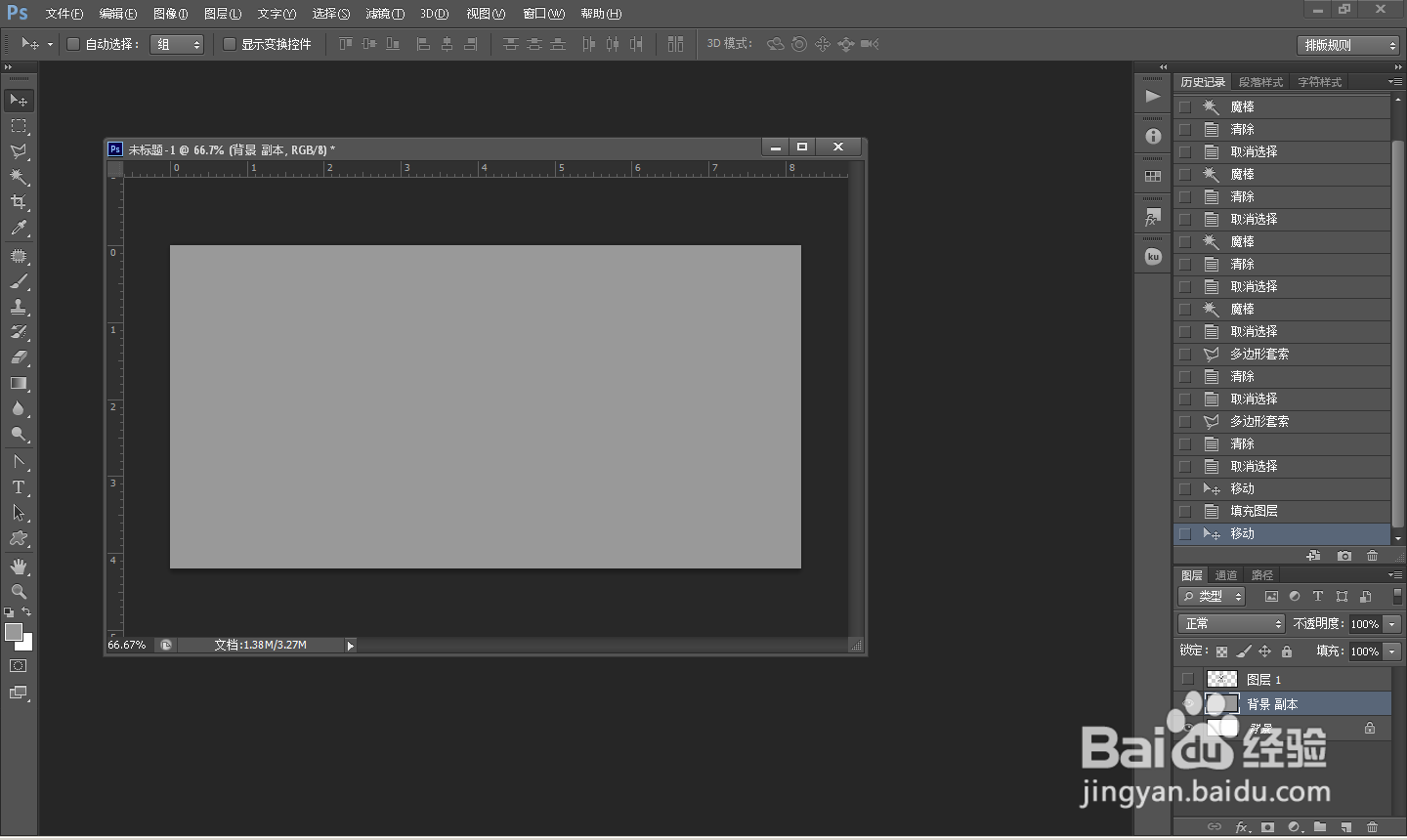Open the layer styles fx menu
This screenshot has height=840, width=1407.
[1243, 827]
